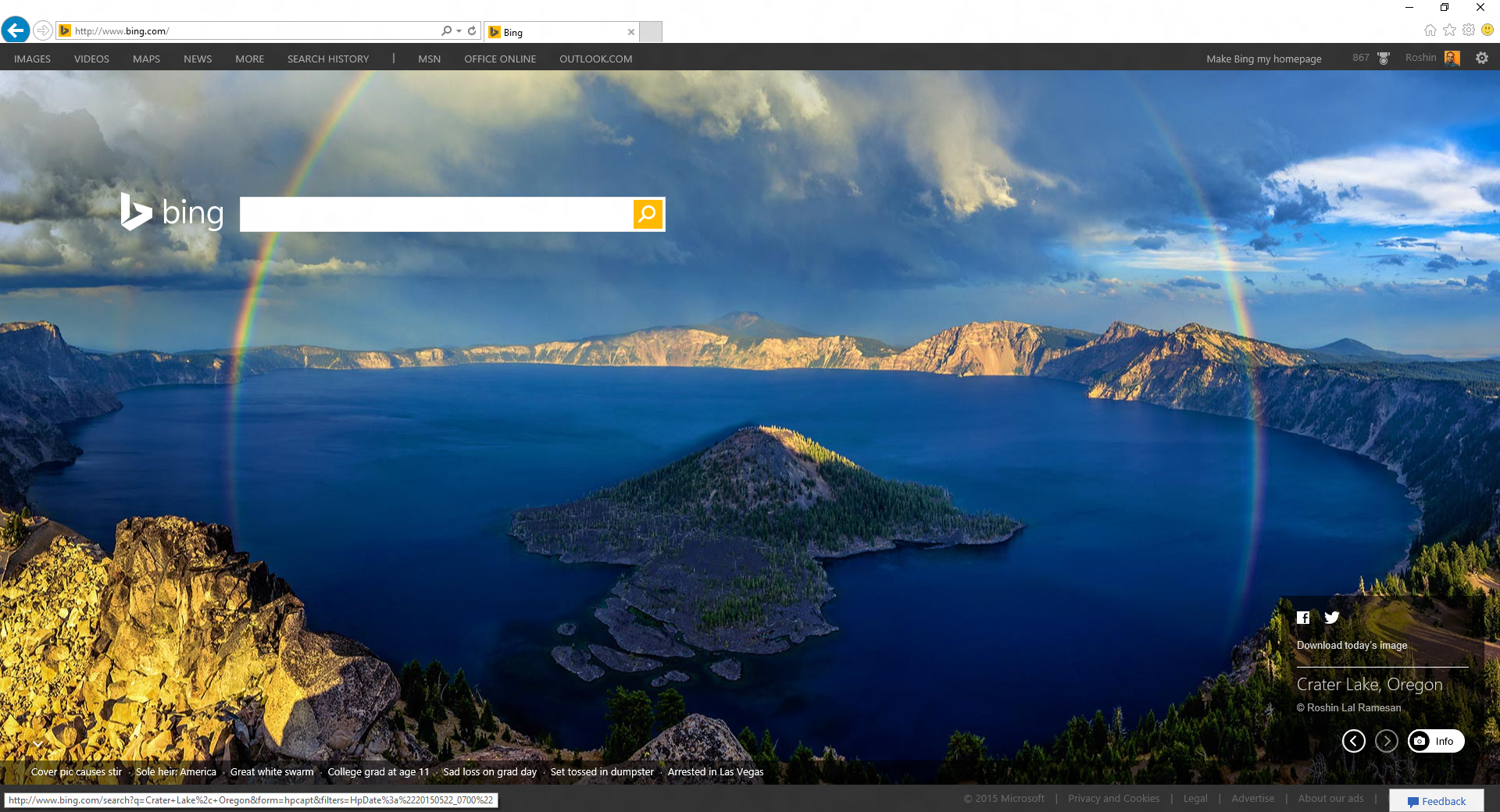This screenshot has width=1500, height=812.
Task: Open a new blank tab
Action: click(651, 31)
